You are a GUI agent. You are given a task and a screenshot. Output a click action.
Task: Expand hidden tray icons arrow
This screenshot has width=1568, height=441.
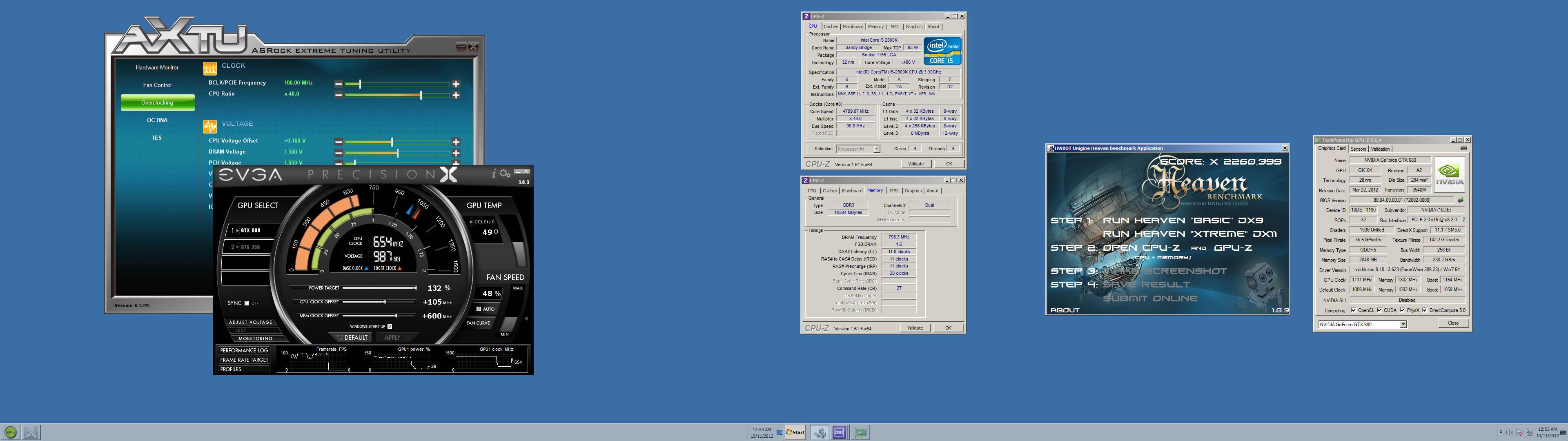[x=1501, y=432]
